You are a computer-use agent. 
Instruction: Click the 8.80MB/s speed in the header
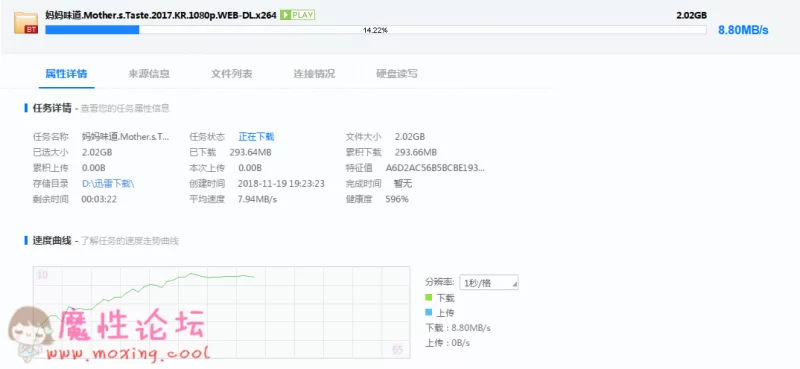743,30
